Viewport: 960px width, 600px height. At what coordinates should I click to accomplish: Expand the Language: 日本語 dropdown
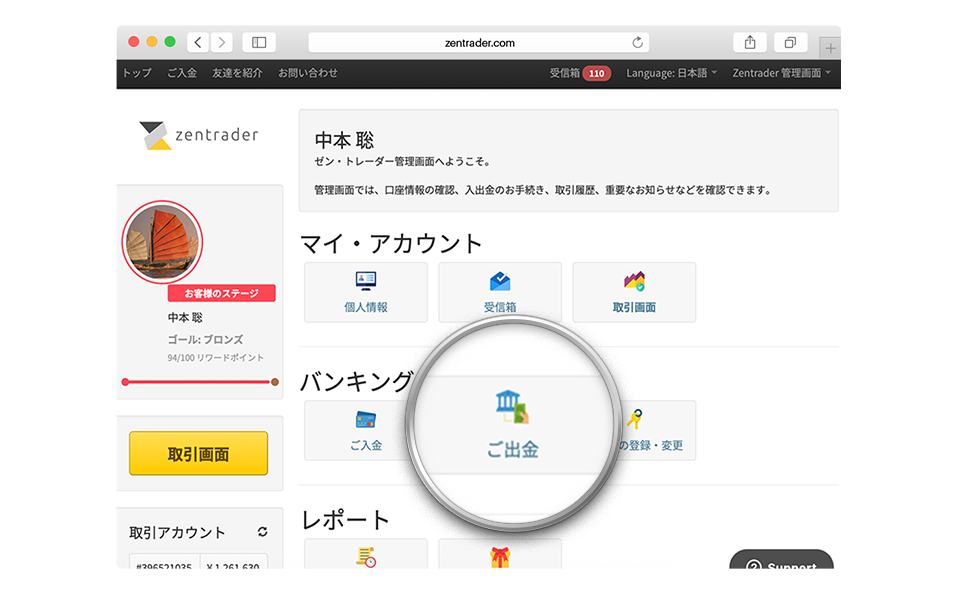click(x=672, y=73)
